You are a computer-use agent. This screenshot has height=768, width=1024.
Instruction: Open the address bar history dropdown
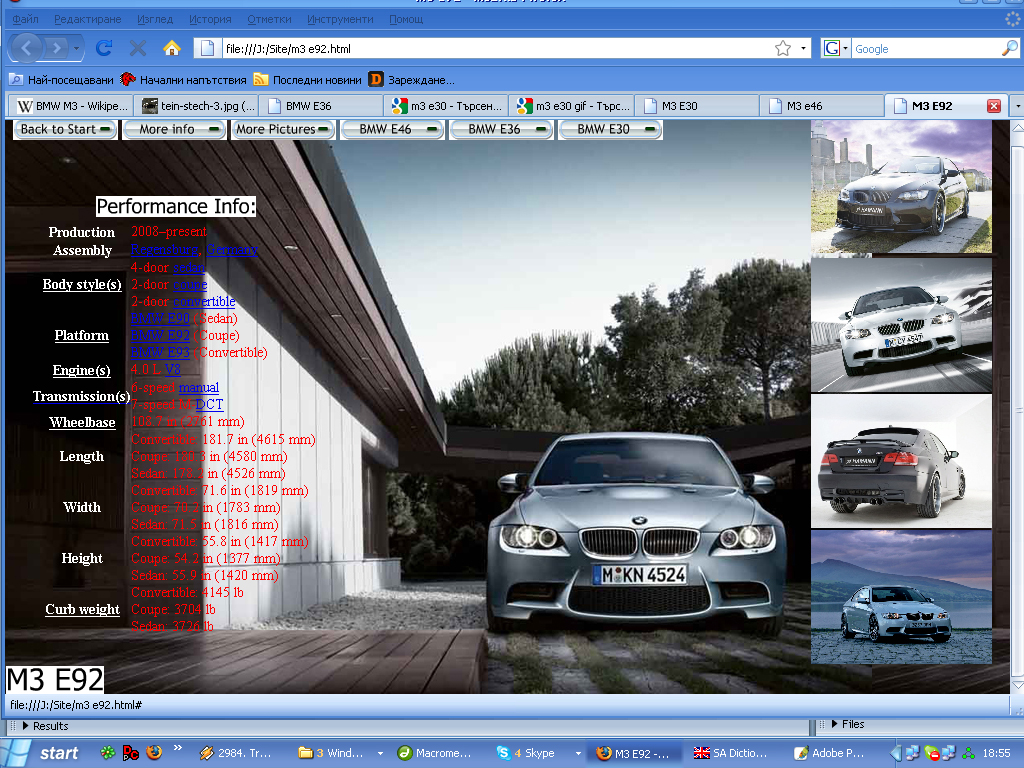(803, 48)
